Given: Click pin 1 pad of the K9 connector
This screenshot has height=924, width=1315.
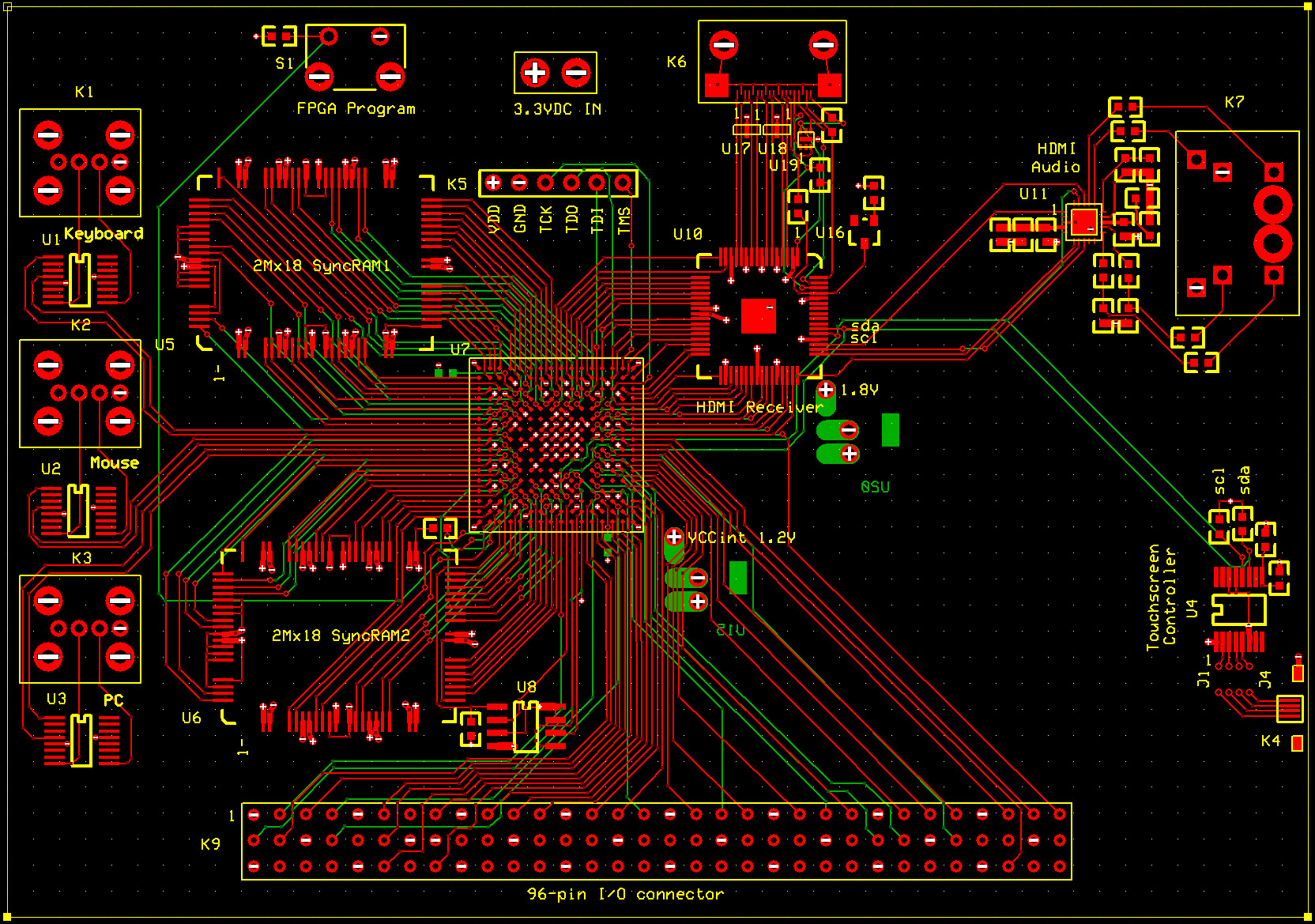Looking at the screenshot, I should tap(254, 814).
